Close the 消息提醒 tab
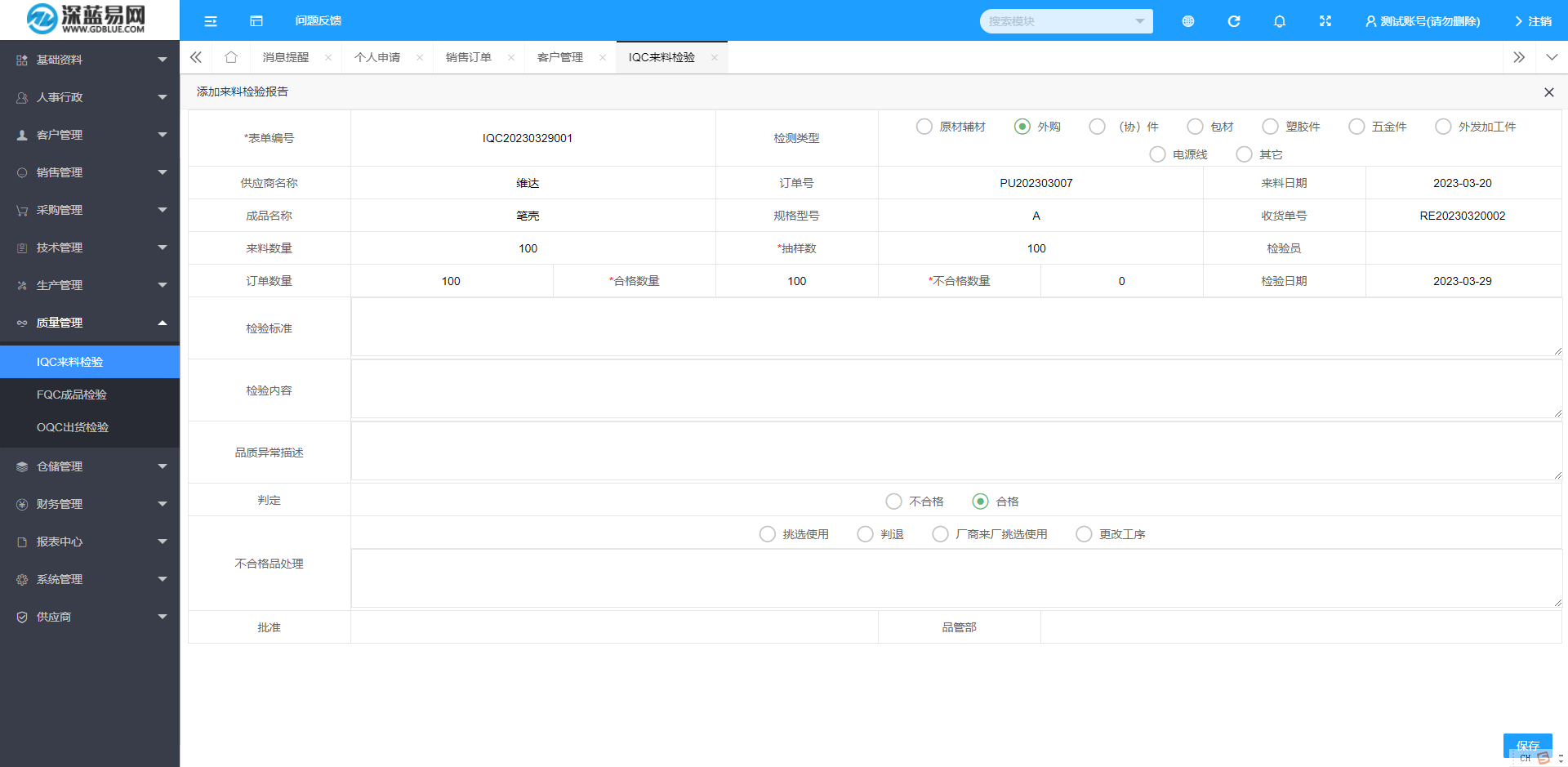This screenshot has height=767, width=1568. click(x=328, y=57)
